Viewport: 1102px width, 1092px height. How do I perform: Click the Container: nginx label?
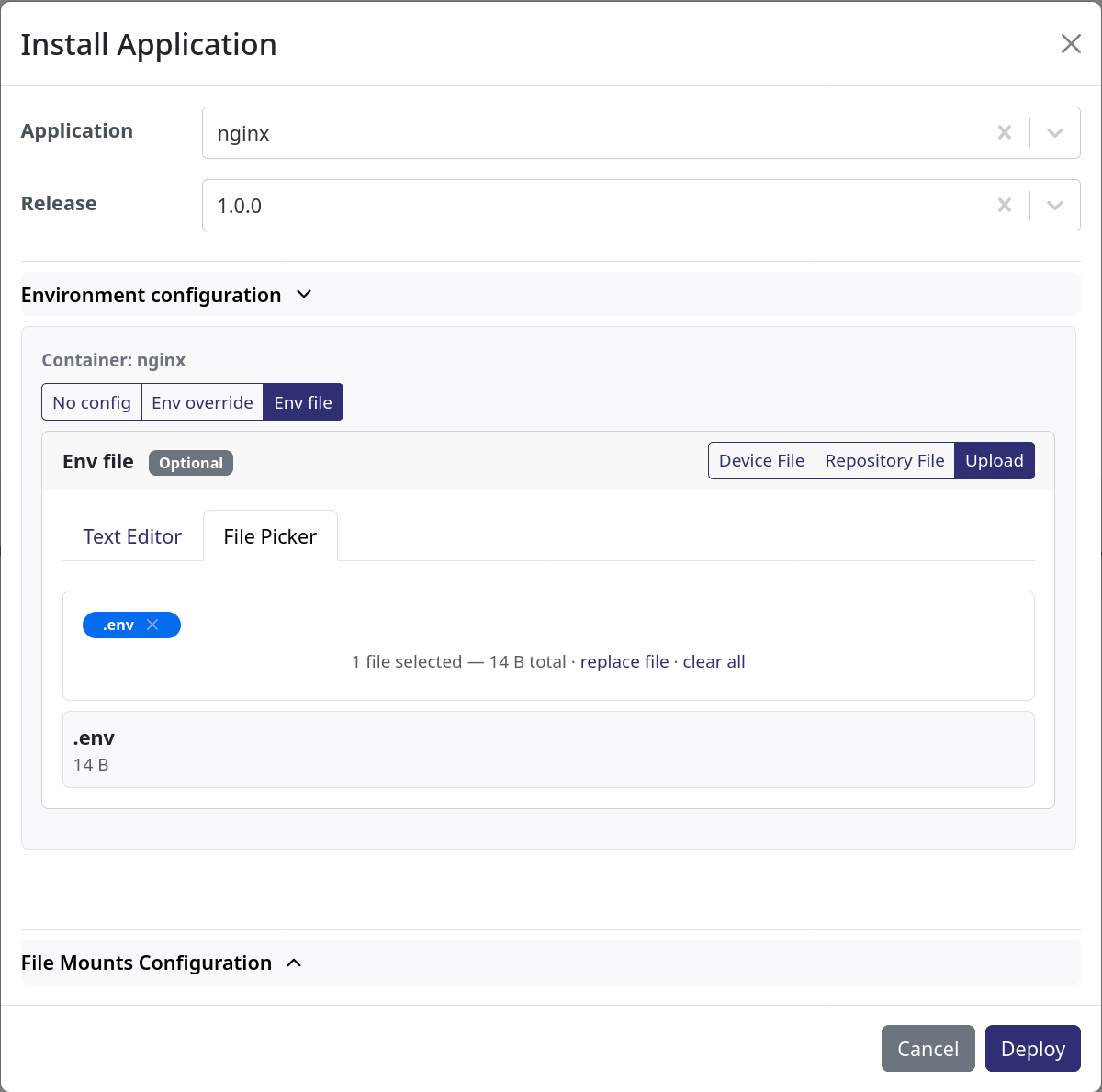(114, 360)
